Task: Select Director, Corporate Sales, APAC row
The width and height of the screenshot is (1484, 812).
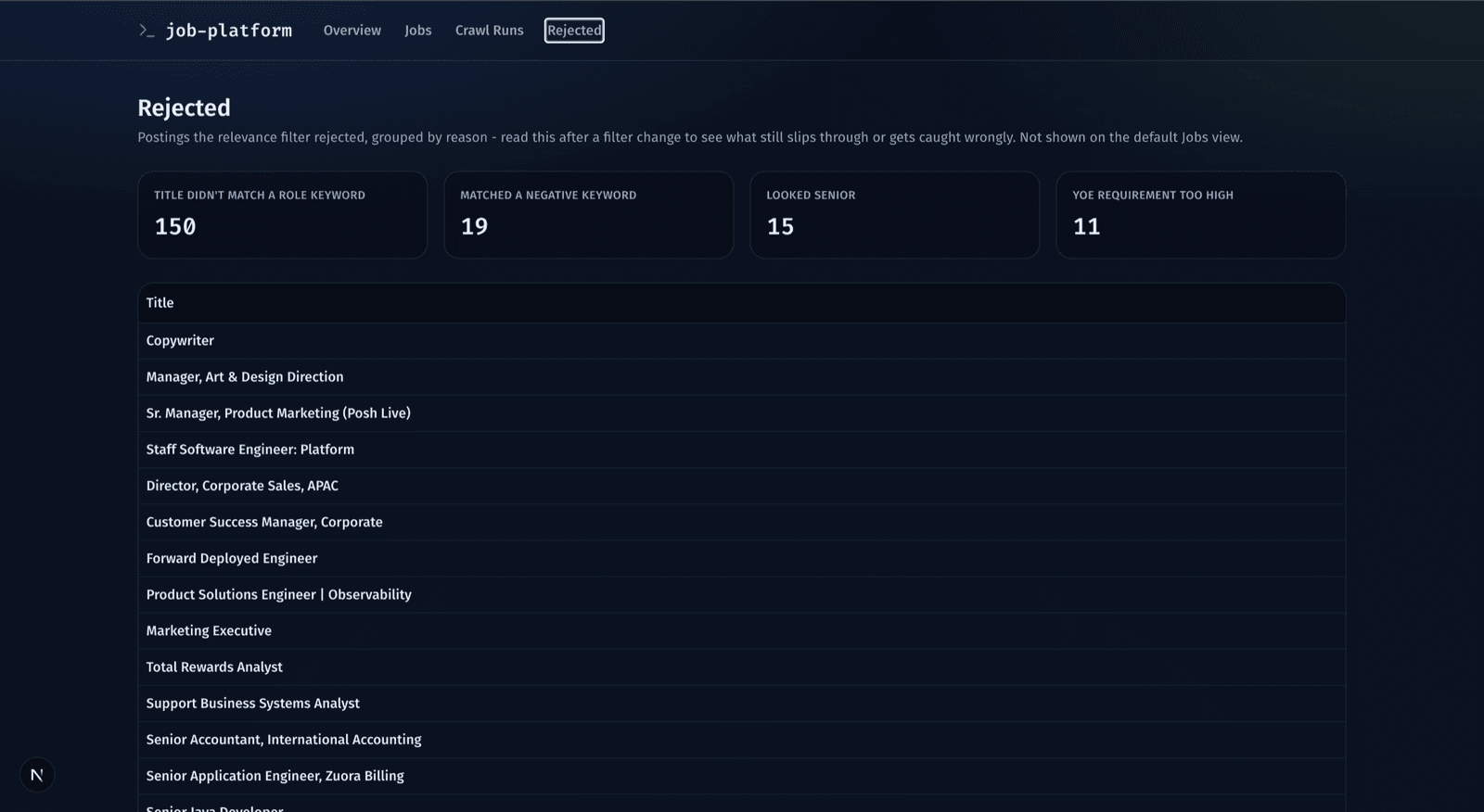Action: [x=742, y=486]
